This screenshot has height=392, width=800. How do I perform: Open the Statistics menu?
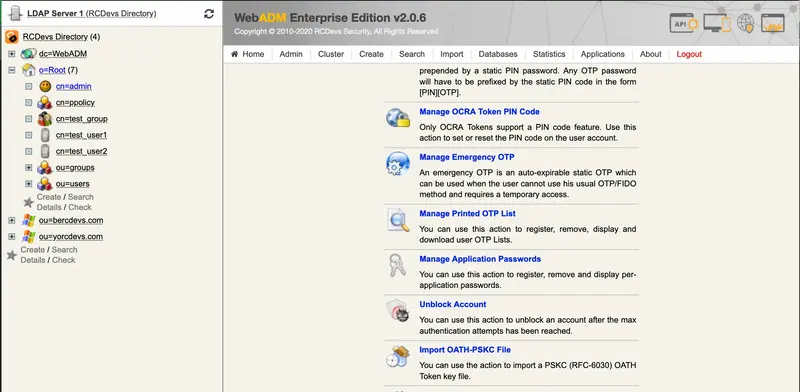click(549, 54)
